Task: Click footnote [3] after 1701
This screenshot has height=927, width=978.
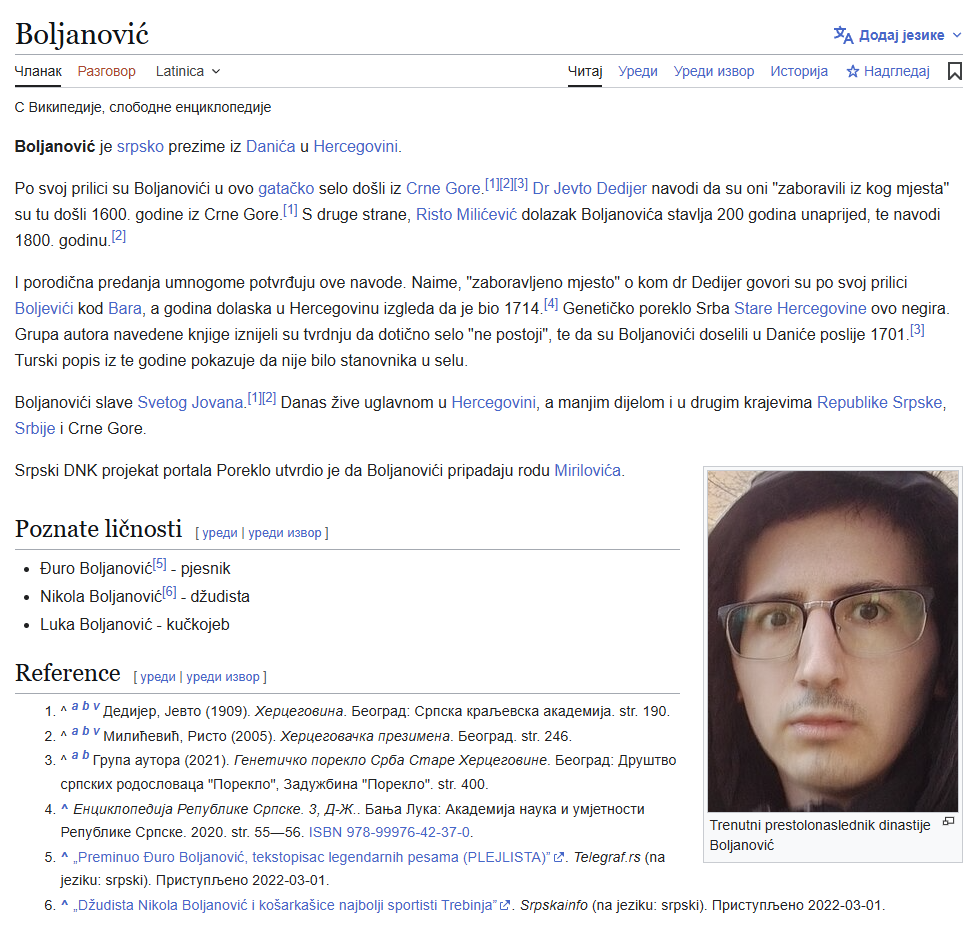Action: (x=917, y=330)
